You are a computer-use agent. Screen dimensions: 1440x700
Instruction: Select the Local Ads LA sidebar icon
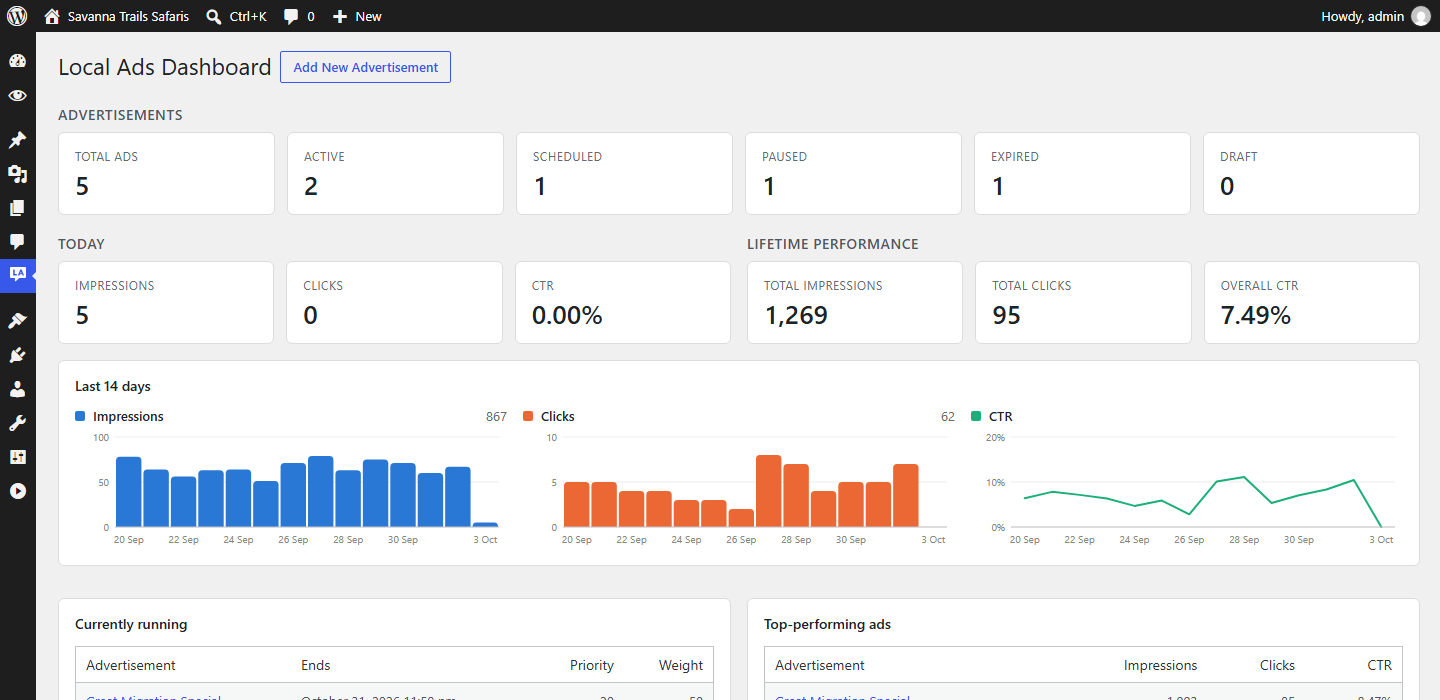pos(17,274)
